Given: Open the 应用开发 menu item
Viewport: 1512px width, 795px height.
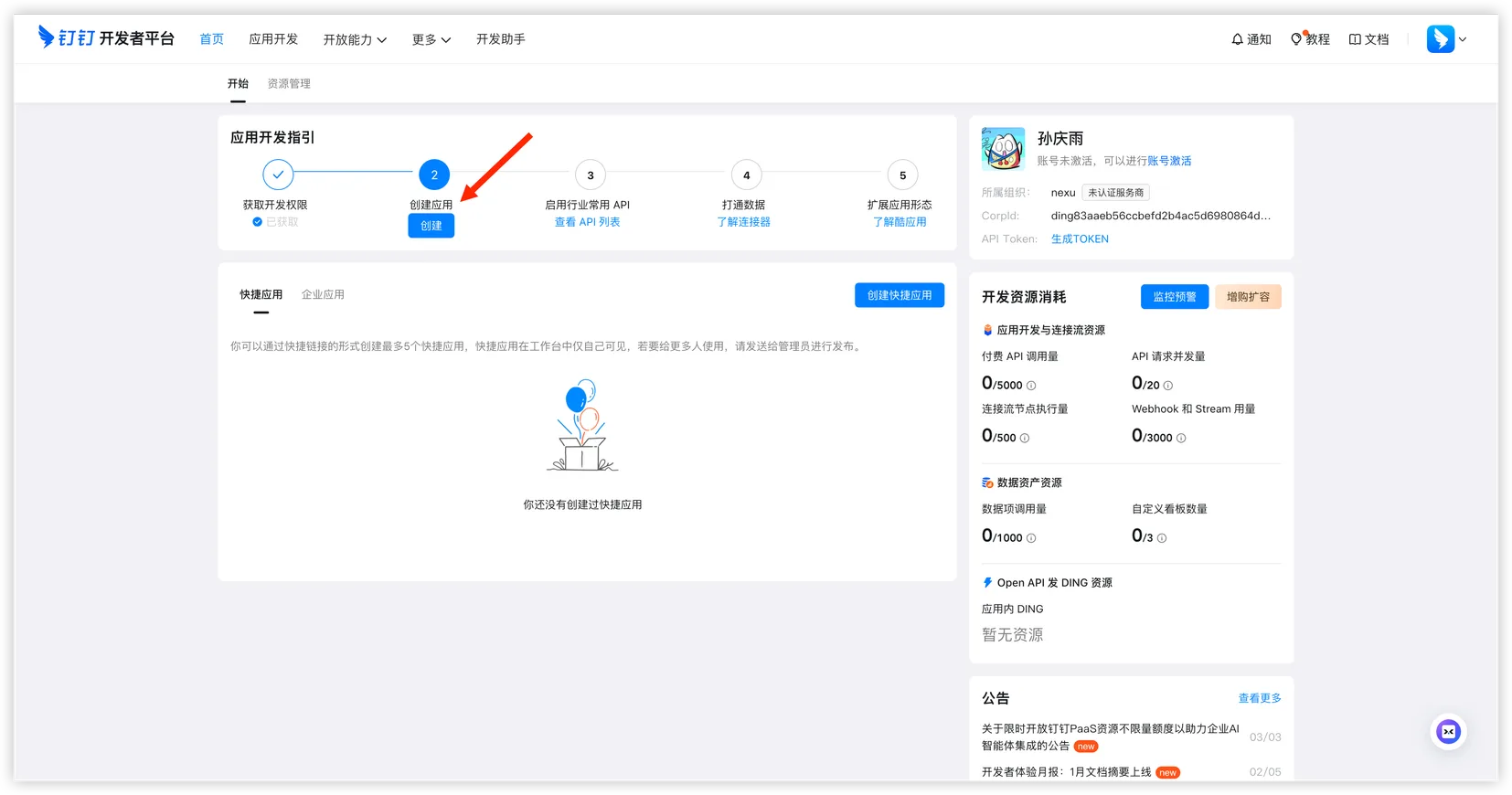Looking at the screenshot, I should click(x=273, y=39).
